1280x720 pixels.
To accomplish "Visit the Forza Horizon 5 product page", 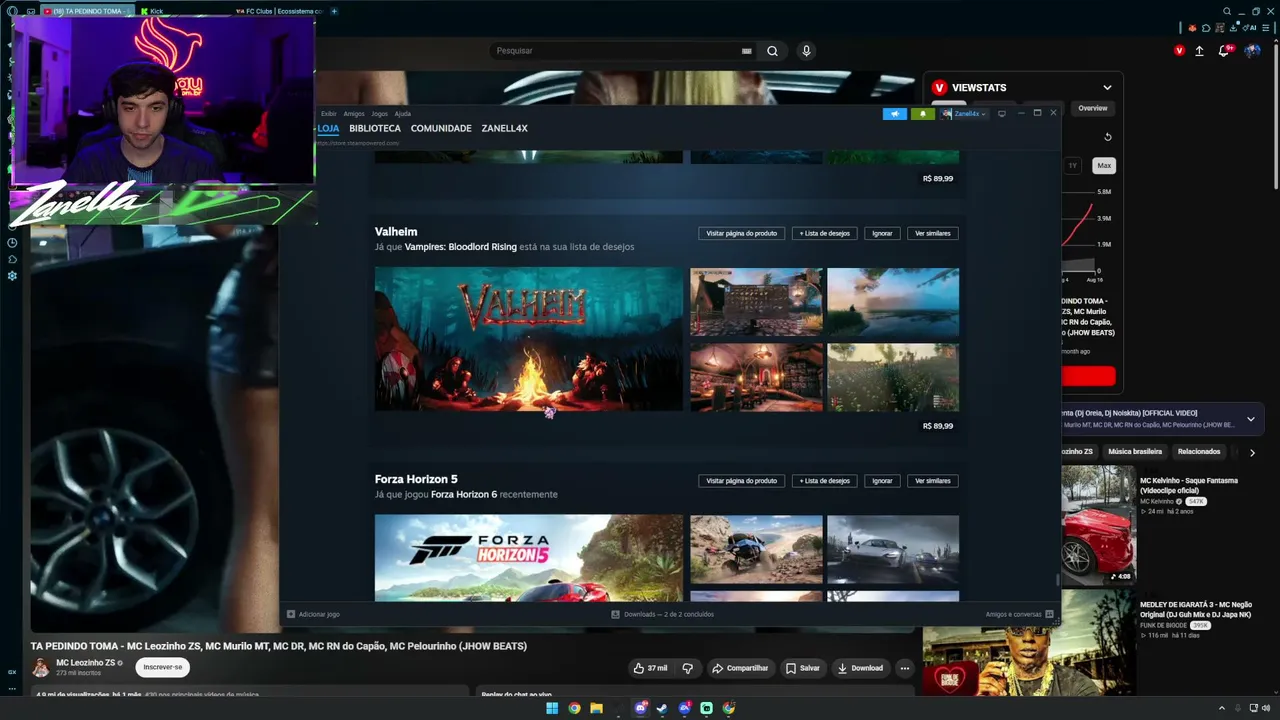I will tap(742, 481).
